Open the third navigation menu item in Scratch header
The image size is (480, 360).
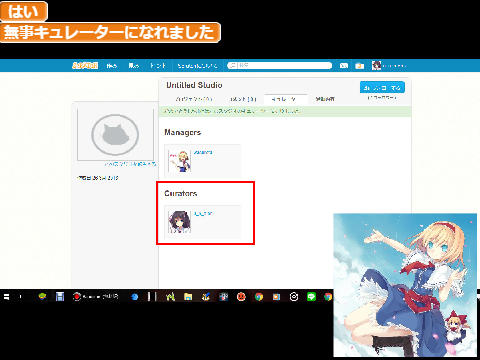[158, 66]
